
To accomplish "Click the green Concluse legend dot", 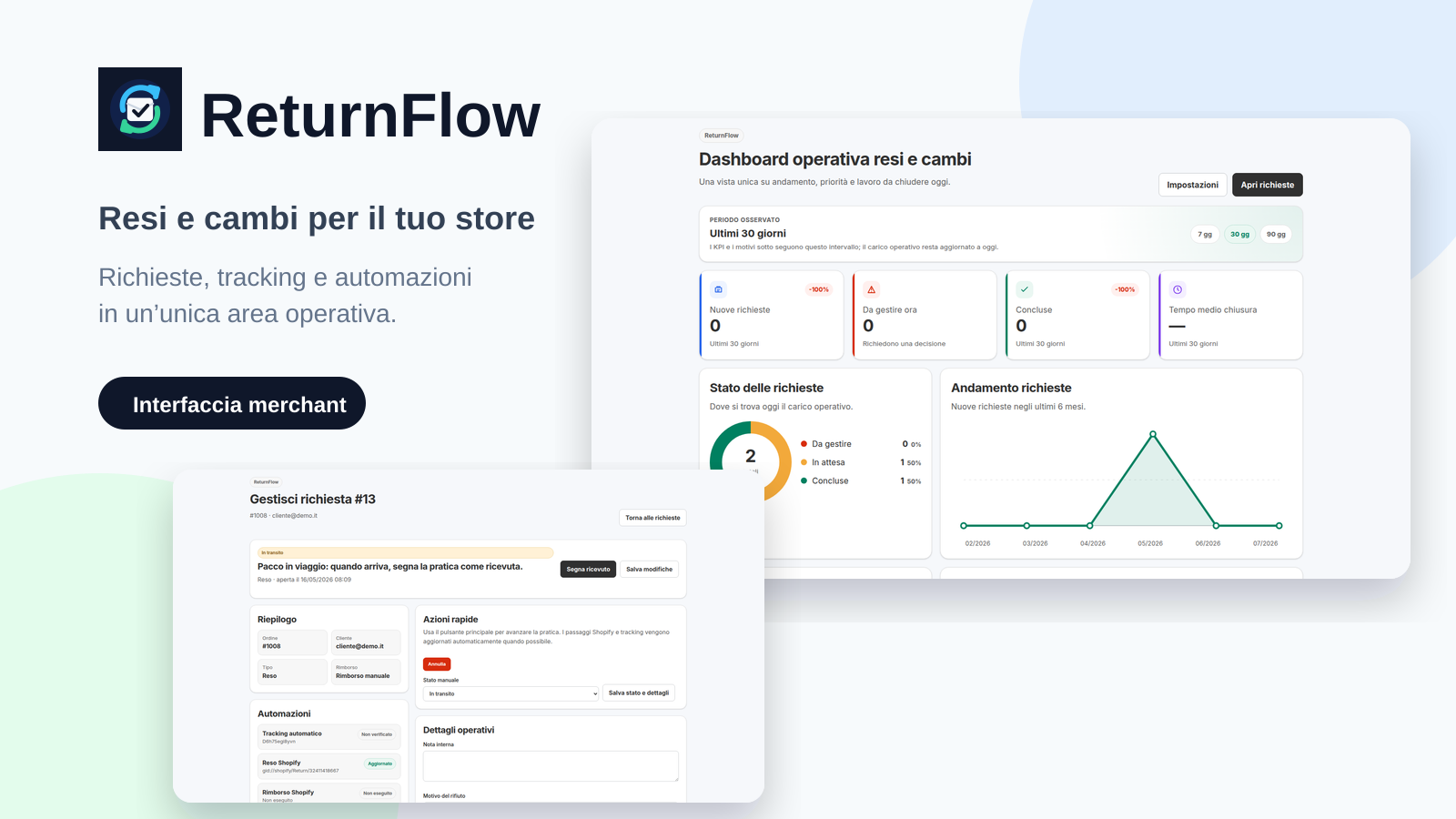I will [804, 480].
